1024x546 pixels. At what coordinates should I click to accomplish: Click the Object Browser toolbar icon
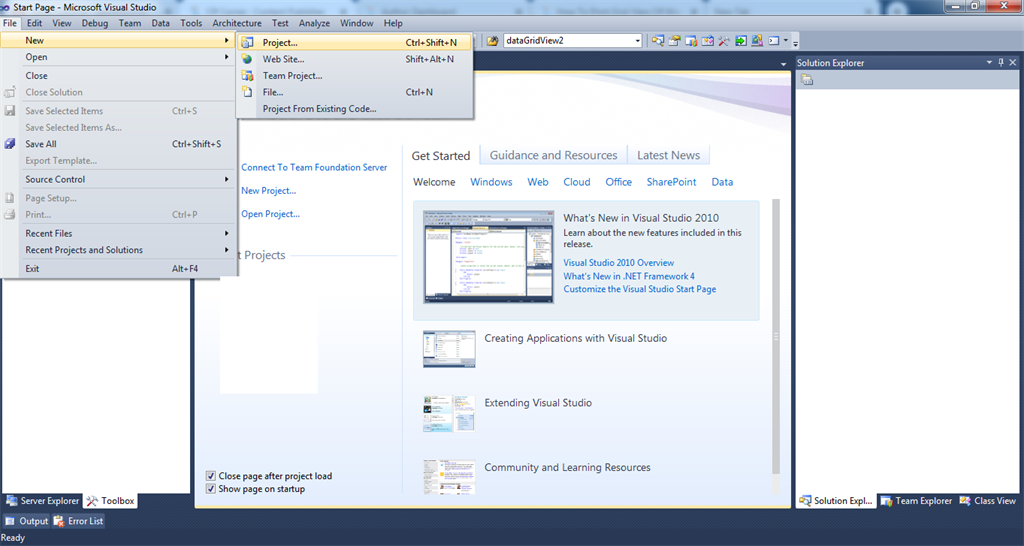pyautogui.click(x=708, y=40)
